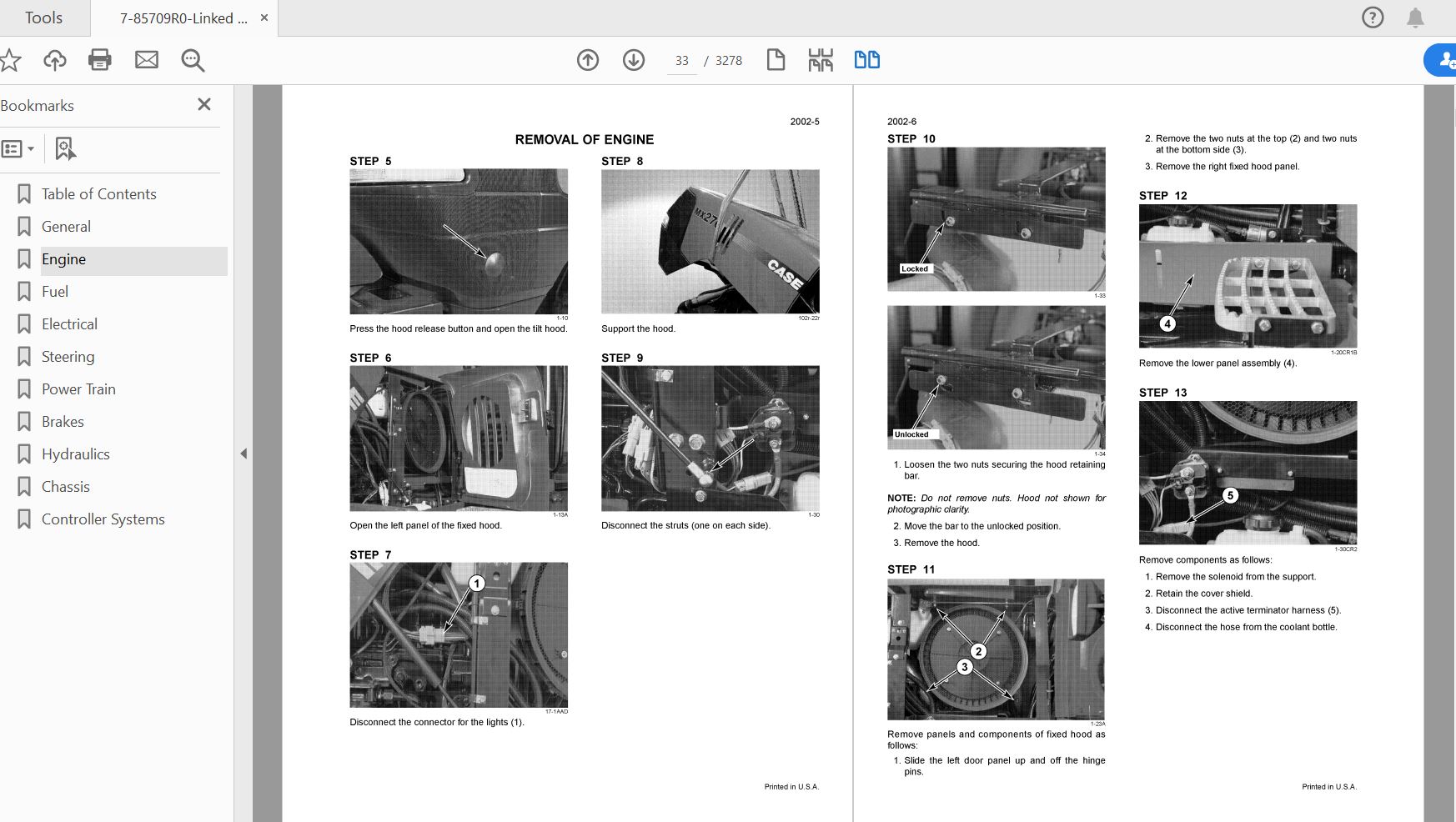Image resolution: width=1456 pixels, height=822 pixels.
Task: Close the Bookmarks panel
Action: tap(204, 104)
